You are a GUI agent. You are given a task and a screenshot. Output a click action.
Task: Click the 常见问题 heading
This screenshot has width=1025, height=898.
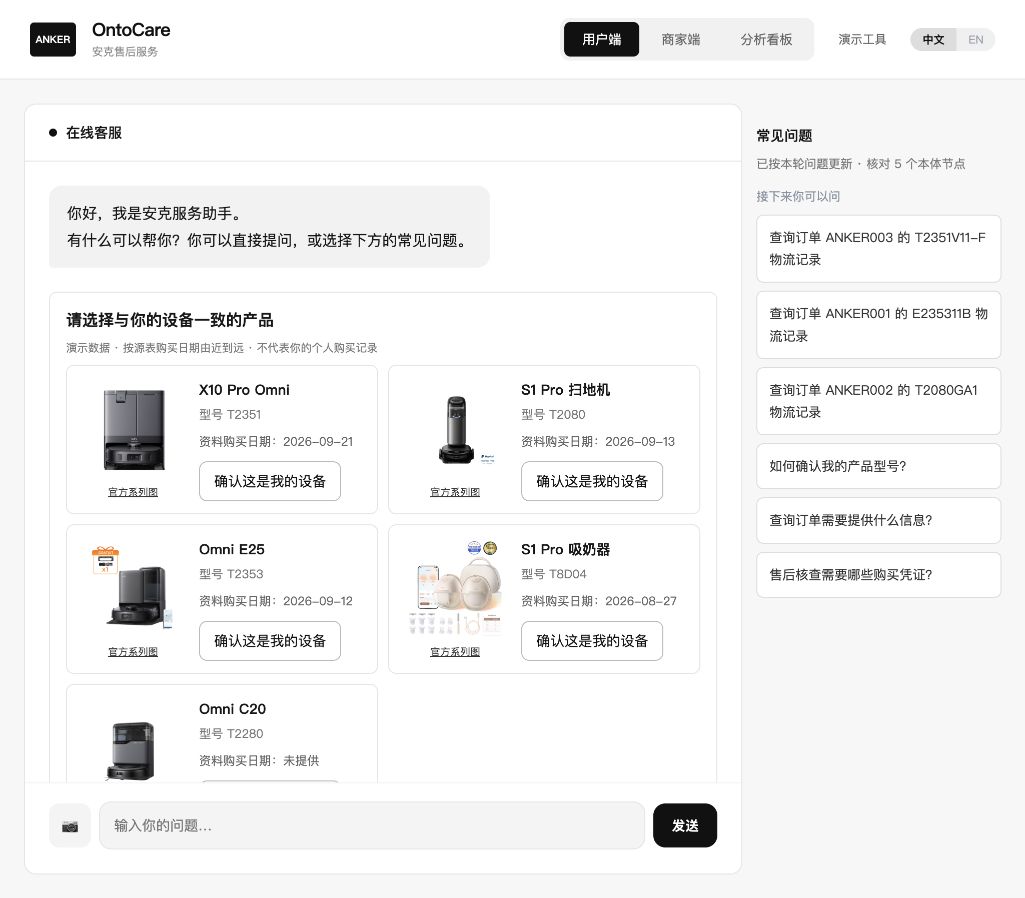(784, 136)
